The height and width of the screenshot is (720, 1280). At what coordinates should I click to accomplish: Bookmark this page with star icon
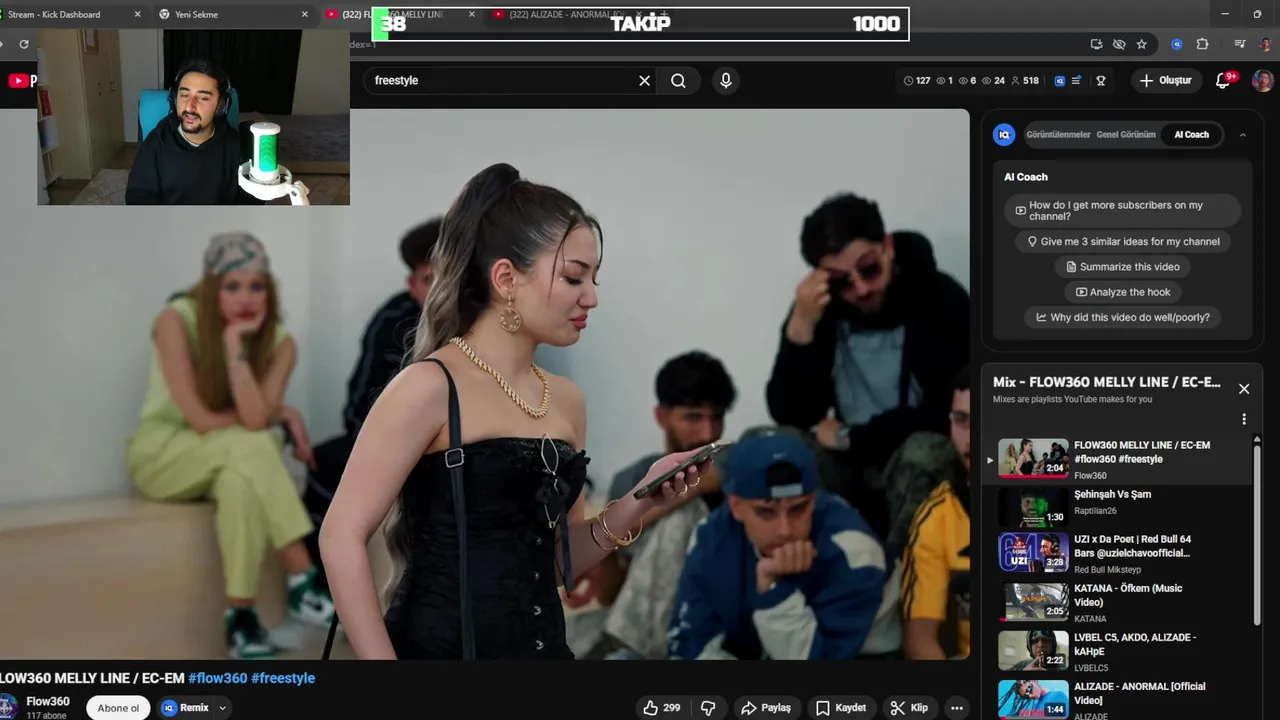pos(1141,44)
